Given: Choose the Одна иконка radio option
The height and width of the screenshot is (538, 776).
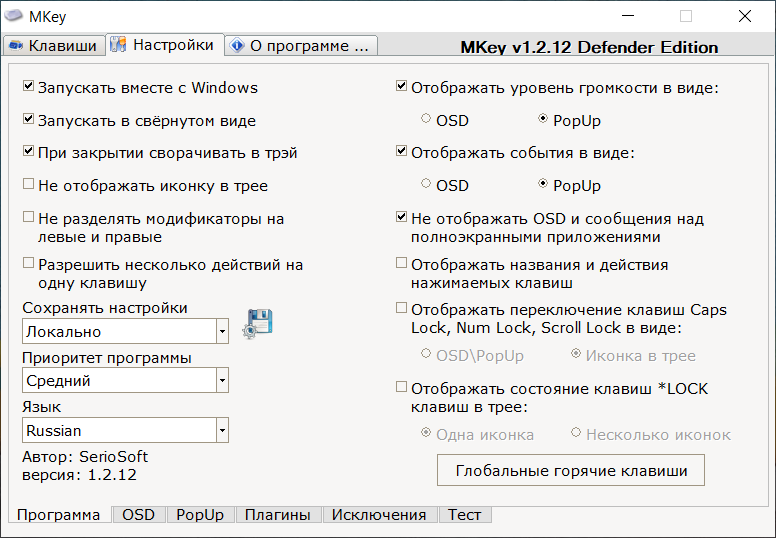Looking at the screenshot, I should [426, 433].
